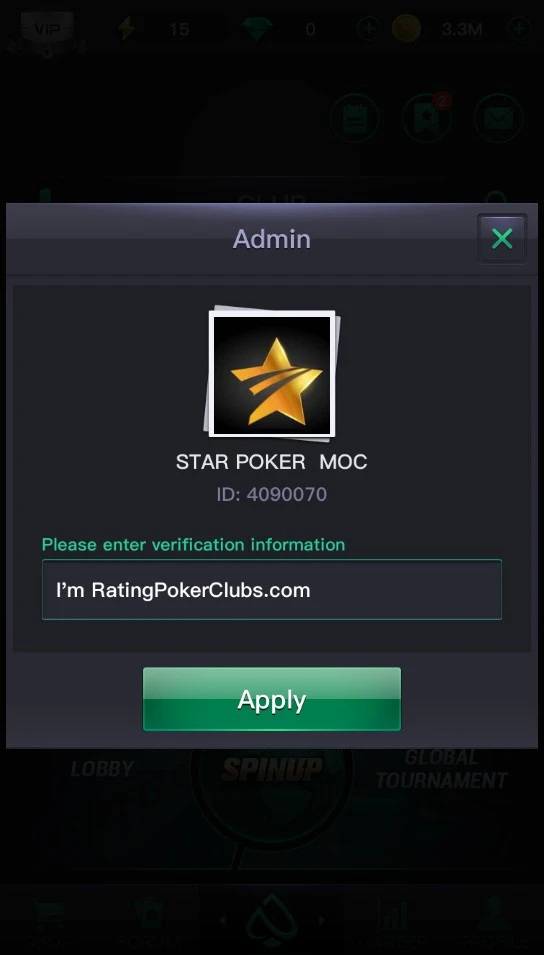
Task: Tap the green diamond icon
Action: (x=256, y=29)
